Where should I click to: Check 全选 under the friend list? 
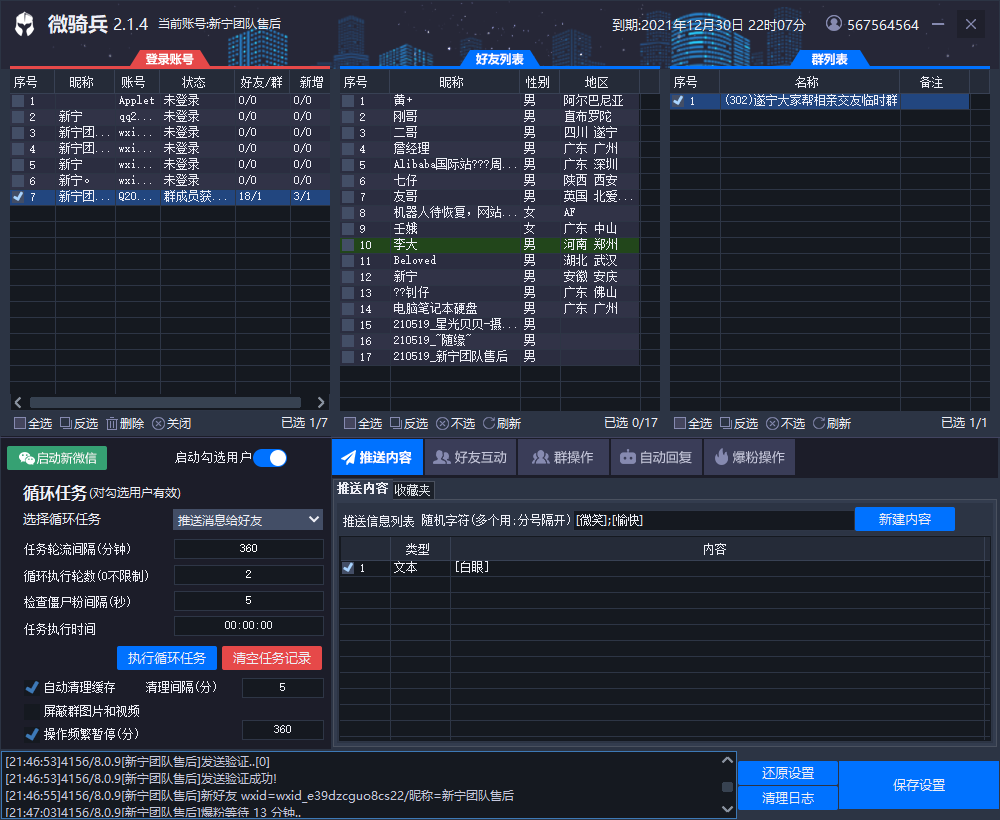coord(349,423)
